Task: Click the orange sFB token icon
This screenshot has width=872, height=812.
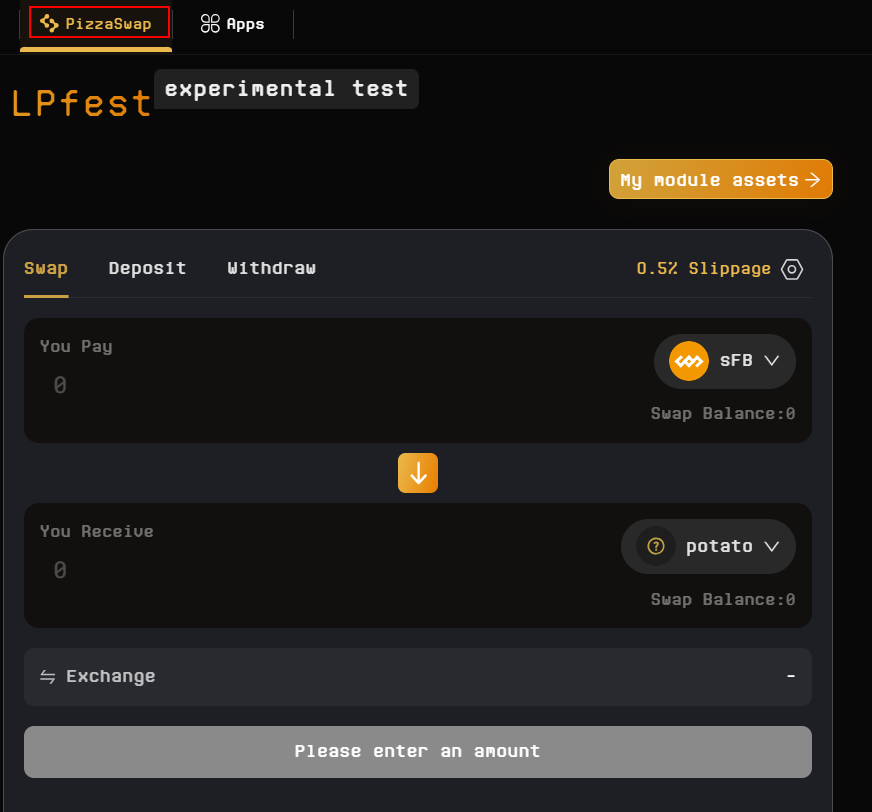Action: click(x=689, y=361)
